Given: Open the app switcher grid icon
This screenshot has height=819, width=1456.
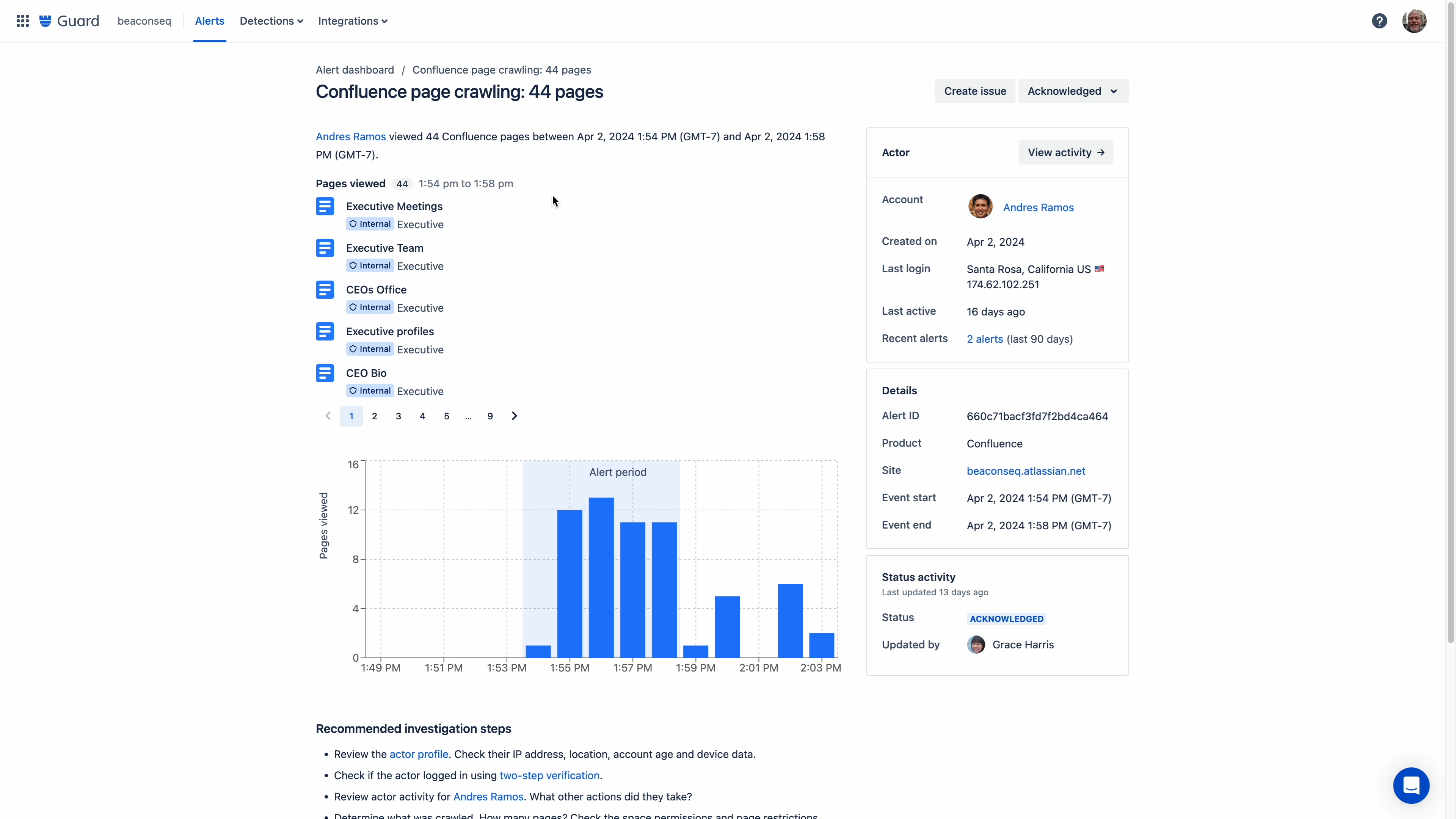Looking at the screenshot, I should tap(23, 21).
